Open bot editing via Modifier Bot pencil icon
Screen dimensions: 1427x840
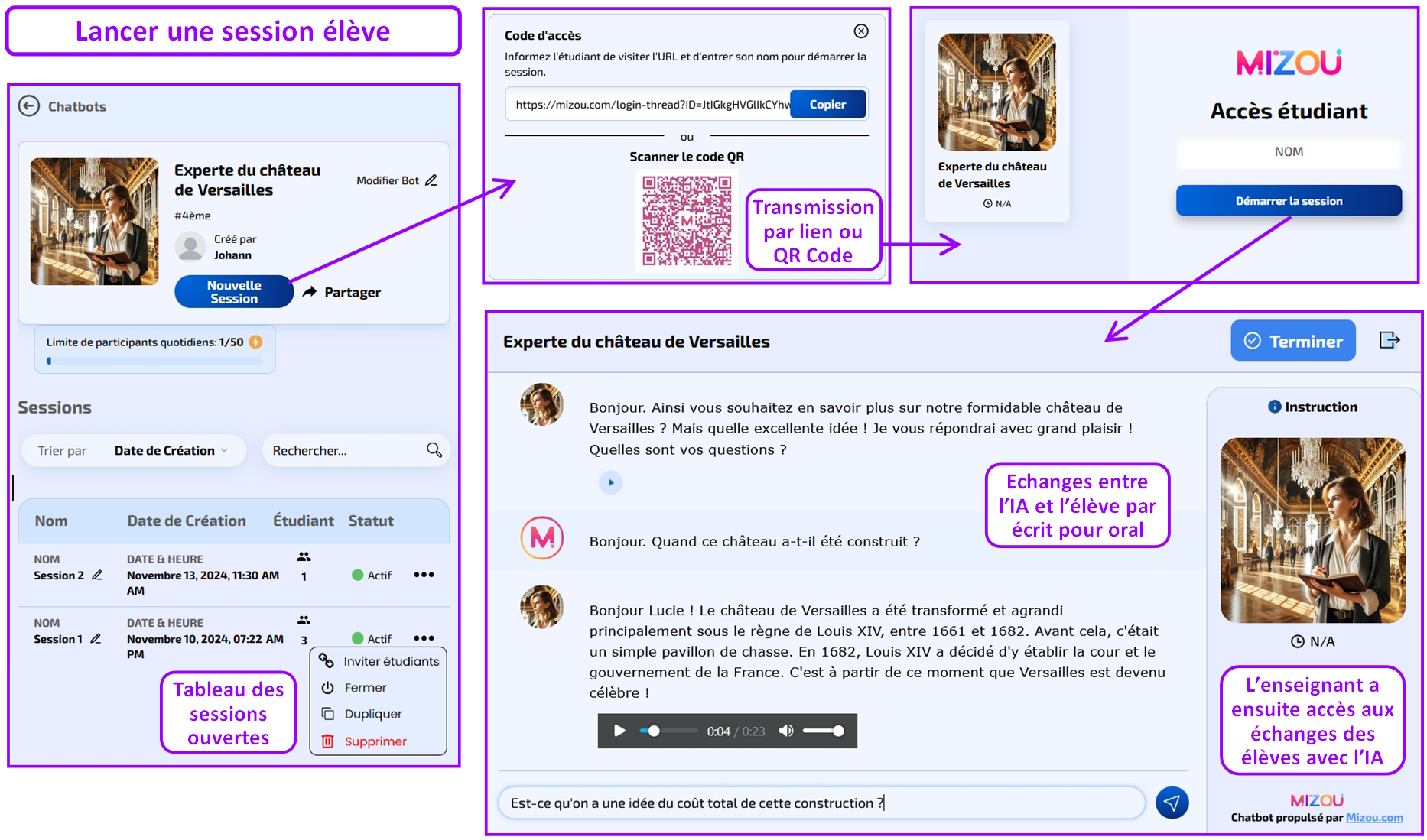pos(430,180)
